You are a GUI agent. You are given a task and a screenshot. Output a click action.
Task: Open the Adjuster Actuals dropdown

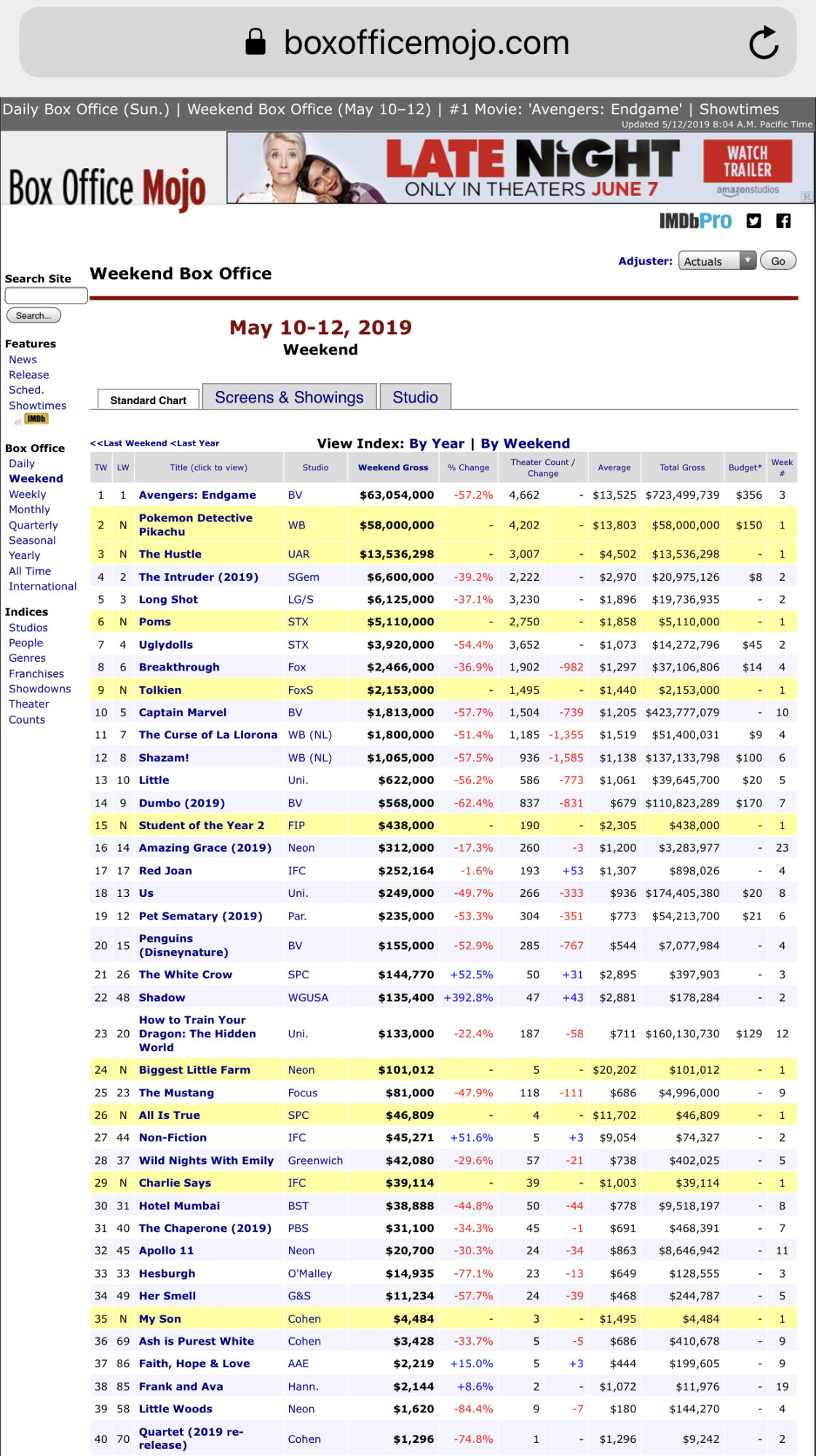pyautogui.click(x=717, y=261)
